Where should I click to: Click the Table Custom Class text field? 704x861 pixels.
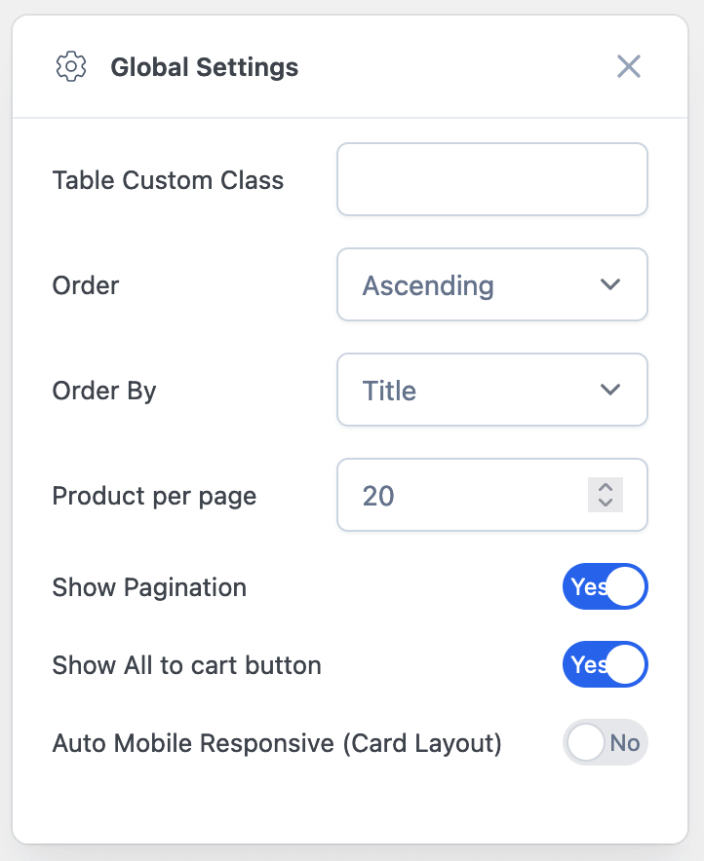[492, 179]
